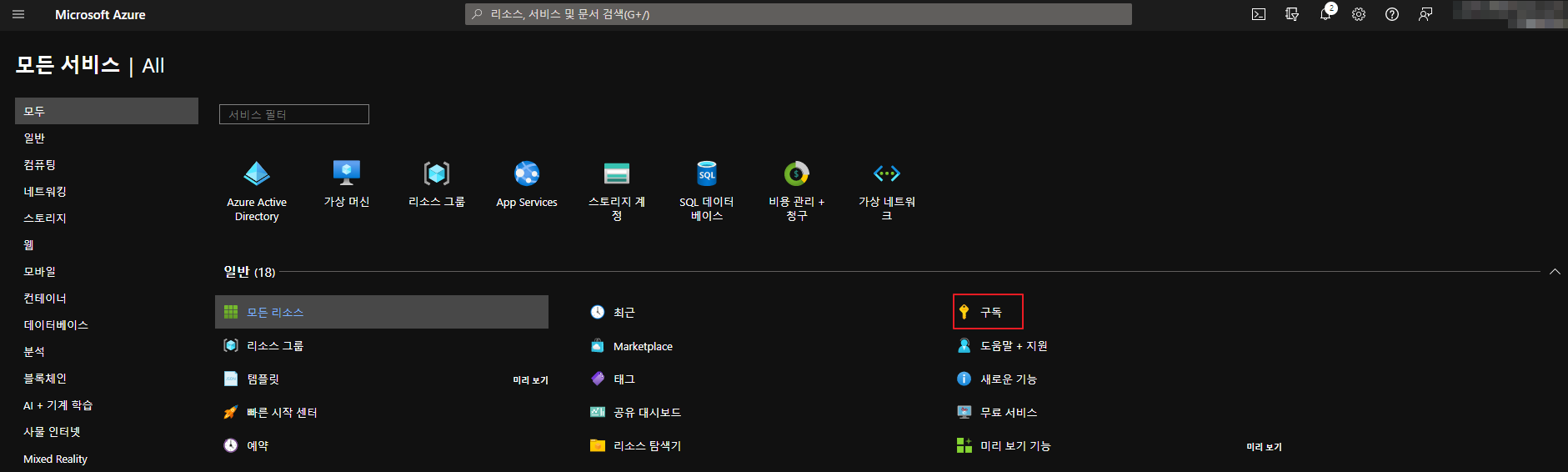Image resolution: width=1568 pixels, height=472 pixels.
Task: Focus the top resource search box
Action: [x=798, y=14]
